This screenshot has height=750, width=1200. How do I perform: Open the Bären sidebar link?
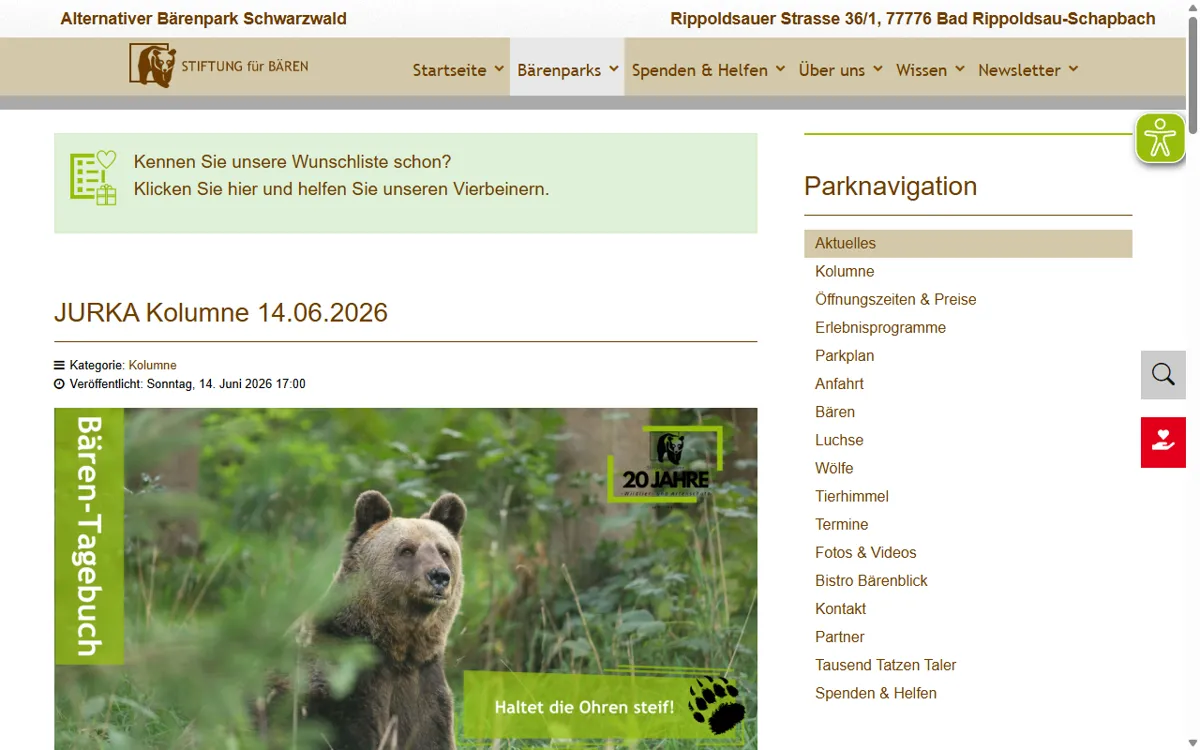(x=835, y=411)
